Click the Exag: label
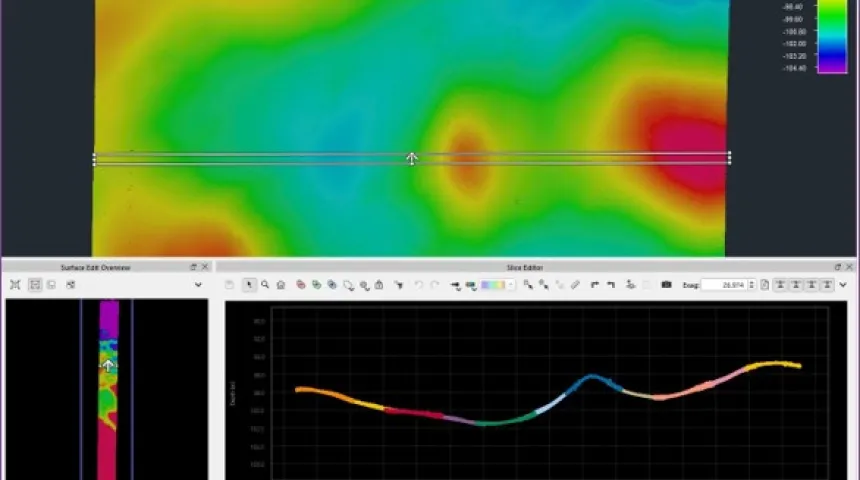Viewport: 860px width, 480px height. tap(691, 285)
